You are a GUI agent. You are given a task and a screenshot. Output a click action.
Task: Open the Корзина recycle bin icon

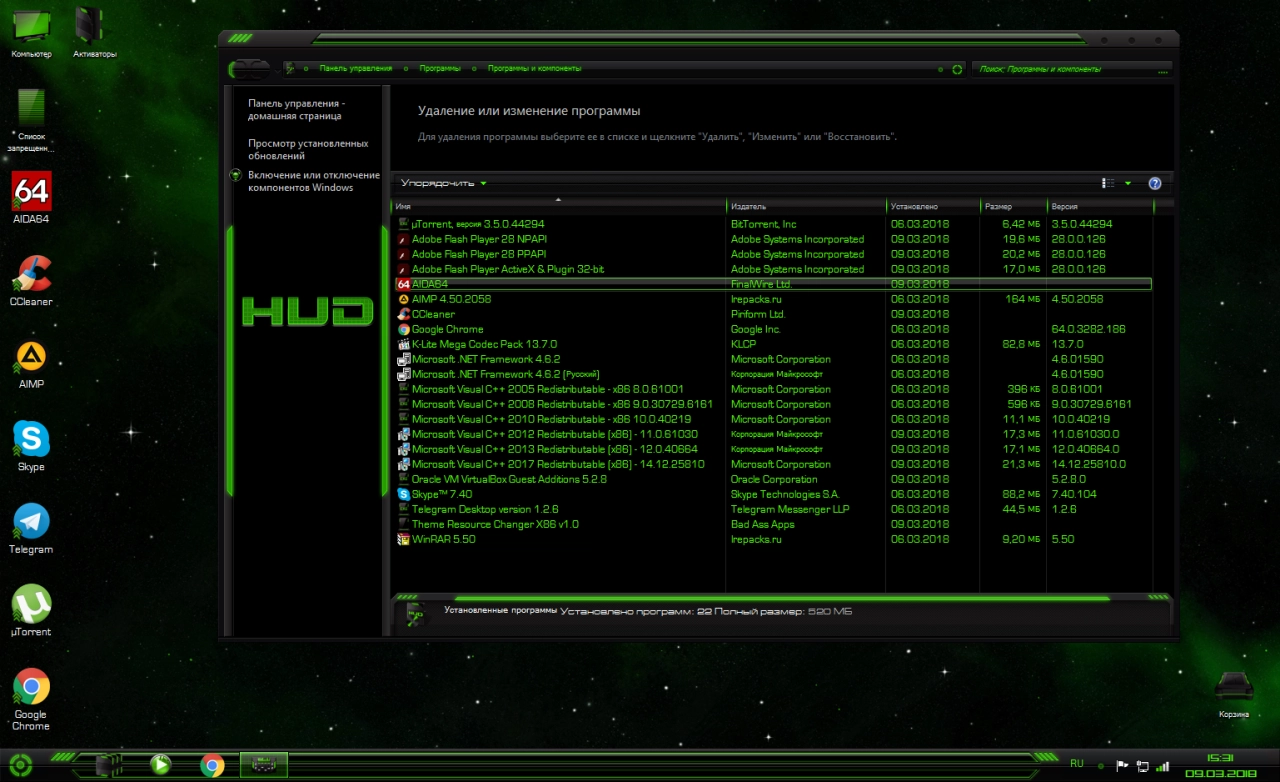[x=1233, y=694]
